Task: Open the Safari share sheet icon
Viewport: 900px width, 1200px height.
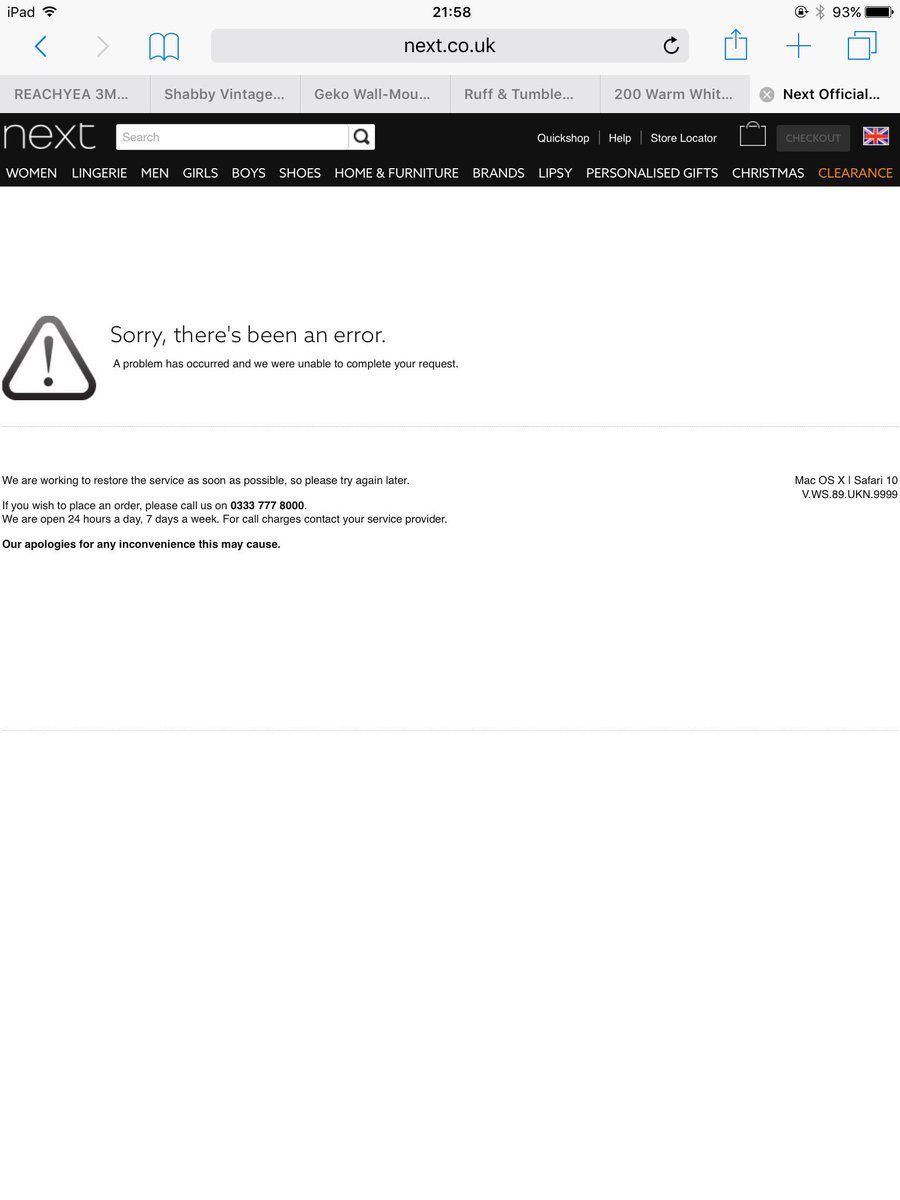Action: tap(736, 44)
